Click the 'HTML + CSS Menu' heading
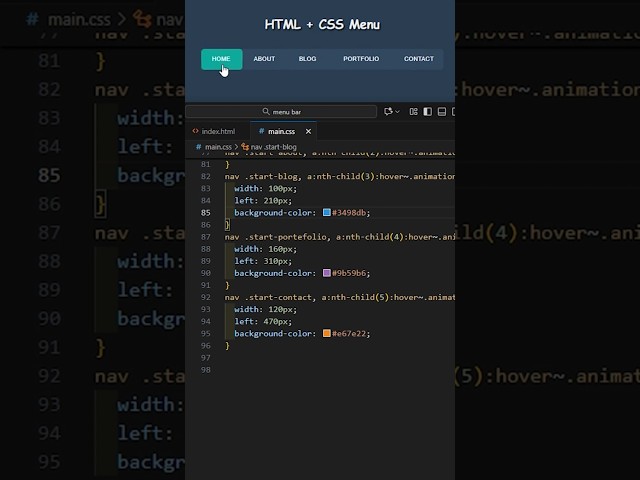Screen dimensions: 640x480 pyautogui.click(x=322, y=24)
